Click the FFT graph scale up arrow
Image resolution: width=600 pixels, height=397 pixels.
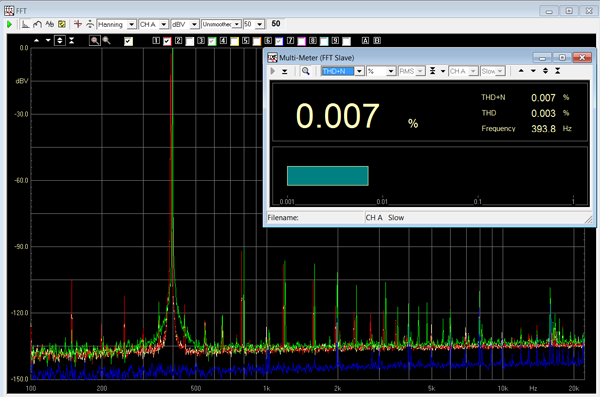[x=36, y=40]
